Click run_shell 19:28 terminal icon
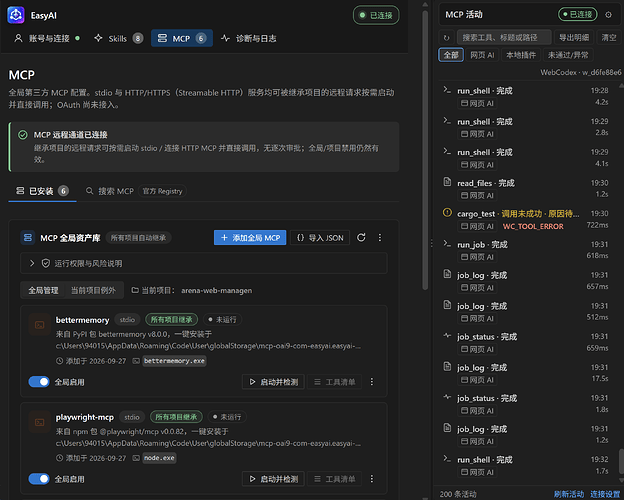 (447, 90)
